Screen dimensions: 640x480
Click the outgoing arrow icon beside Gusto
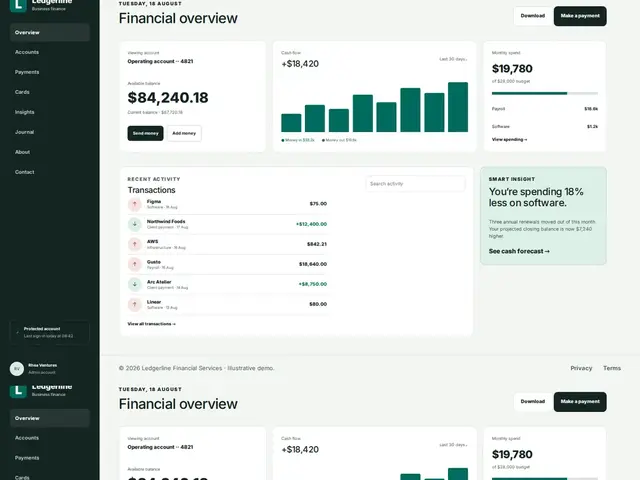[x=135, y=264]
